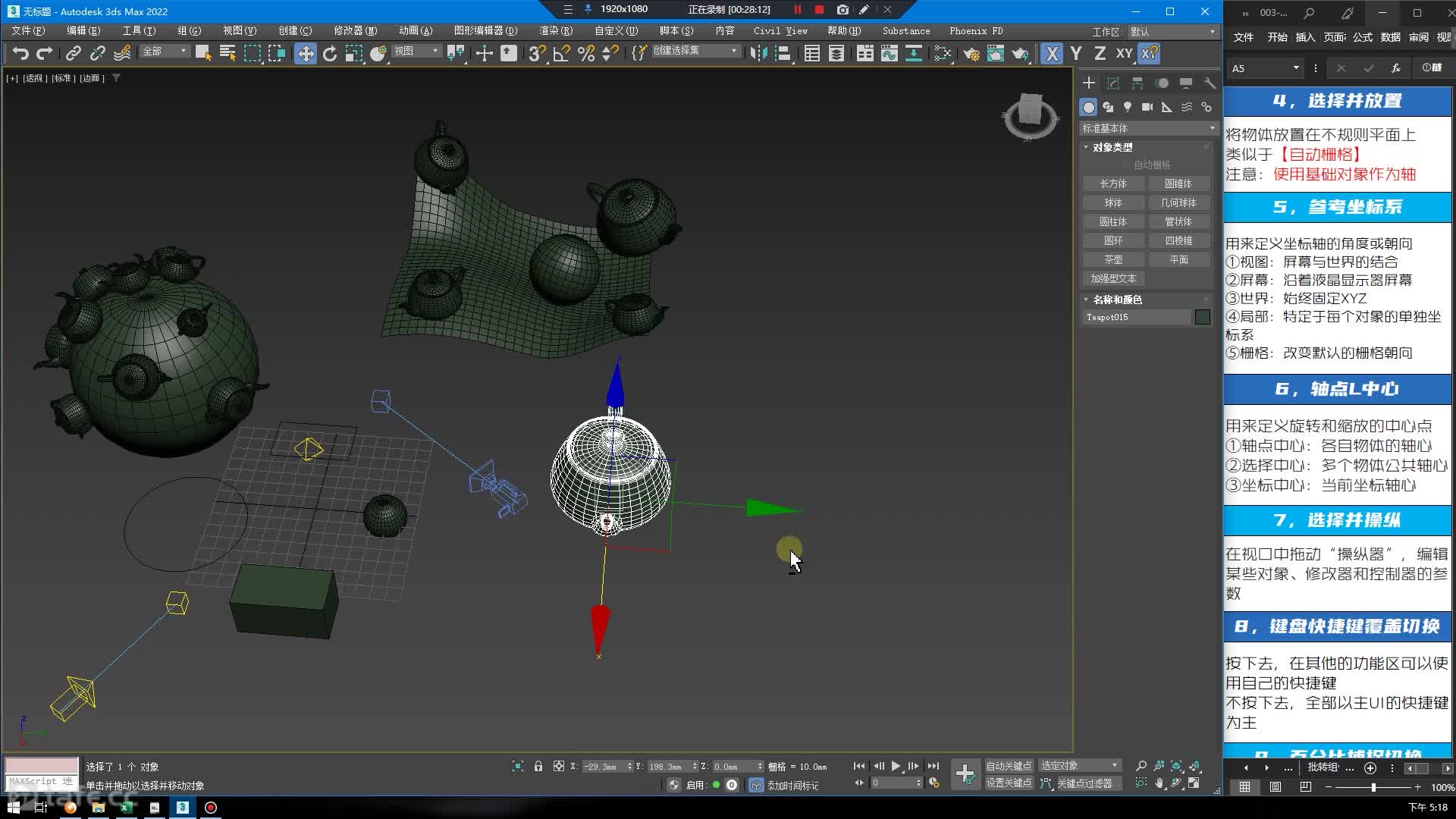
Task: Collapse the 名称和颜色 rollout
Action: pos(1116,300)
